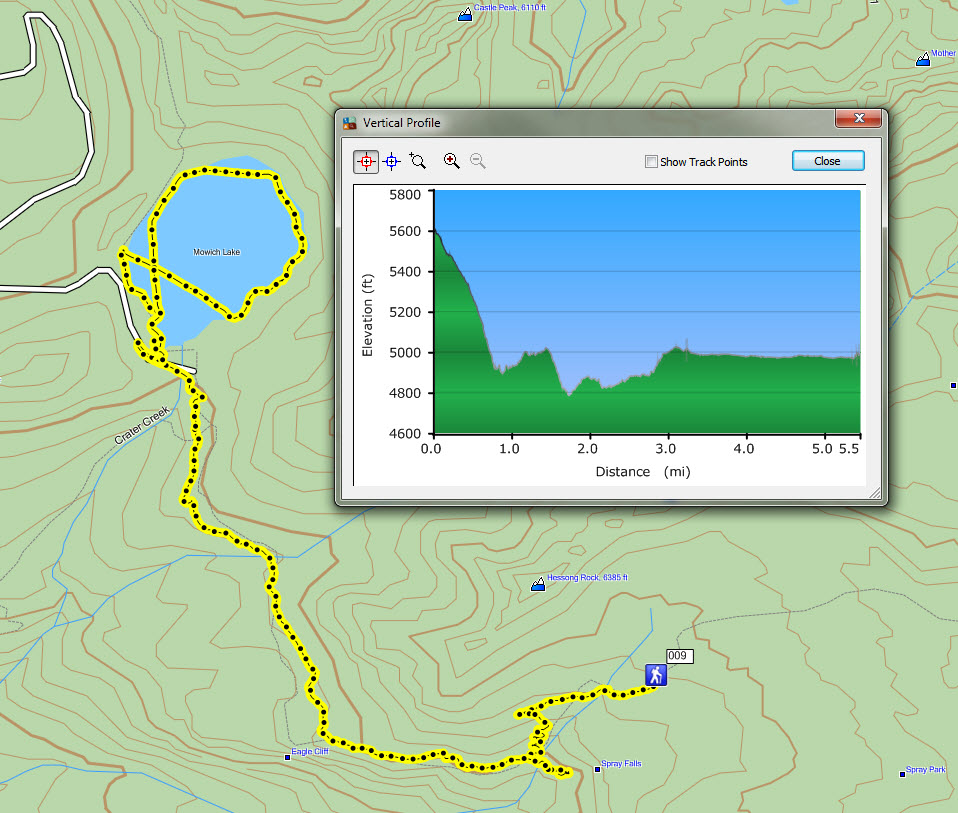Click the Spray Falls point marker
The height and width of the screenshot is (813, 958).
597,769
